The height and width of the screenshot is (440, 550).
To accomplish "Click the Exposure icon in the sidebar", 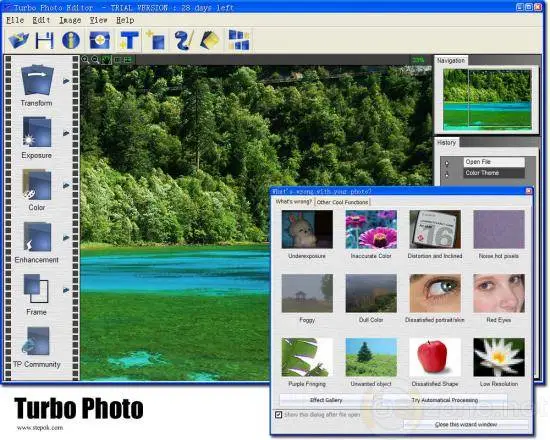I will [x=37, y=132].
